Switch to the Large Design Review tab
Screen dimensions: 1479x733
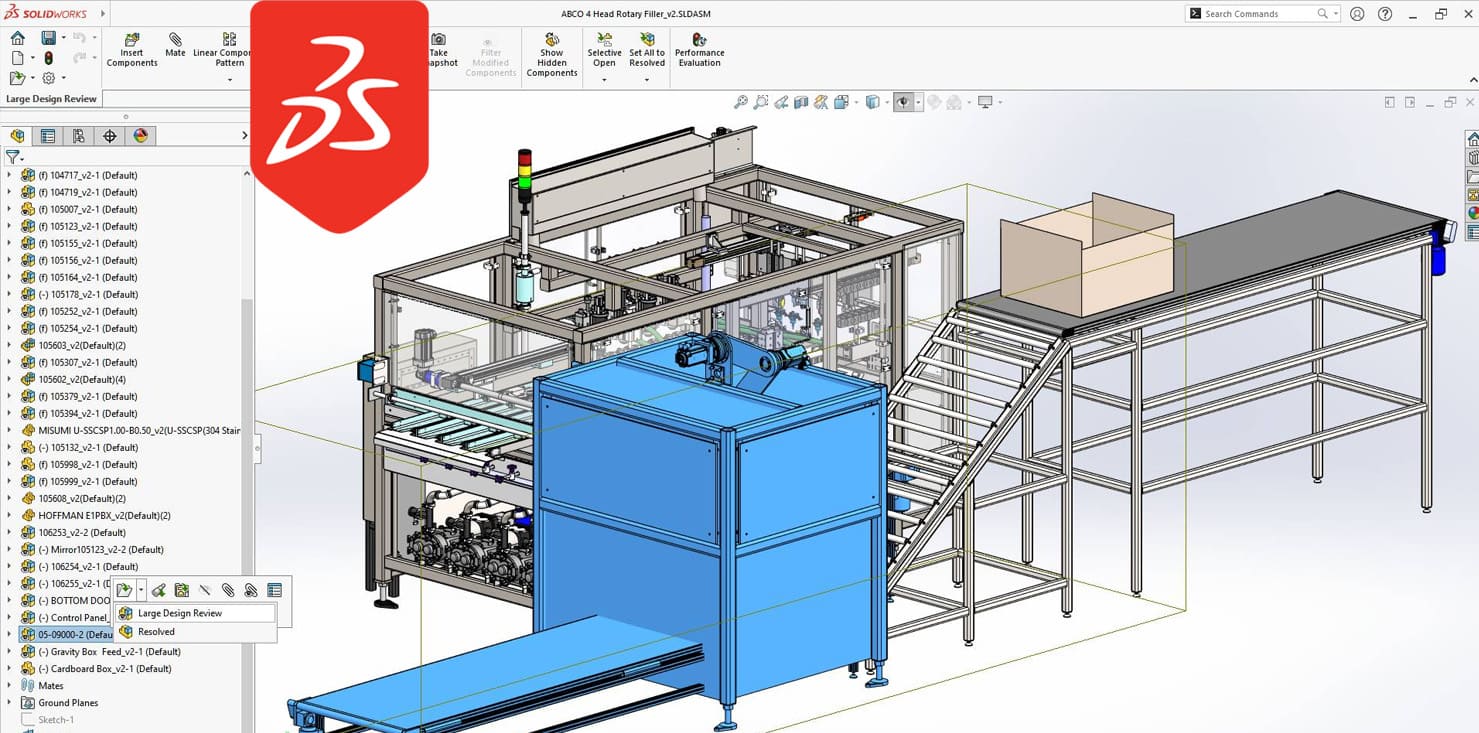(x=51, y=99)
